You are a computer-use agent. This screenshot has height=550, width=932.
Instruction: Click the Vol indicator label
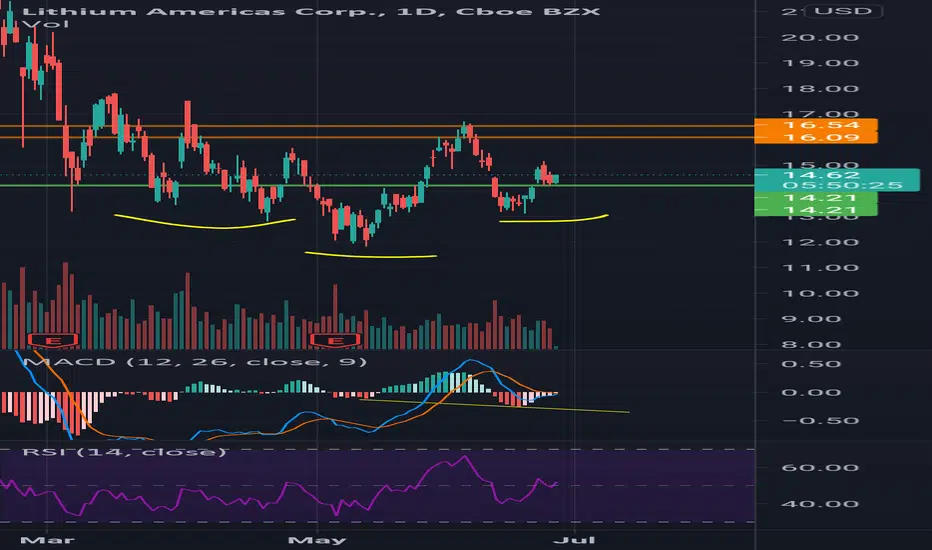[x=45, y=24]
